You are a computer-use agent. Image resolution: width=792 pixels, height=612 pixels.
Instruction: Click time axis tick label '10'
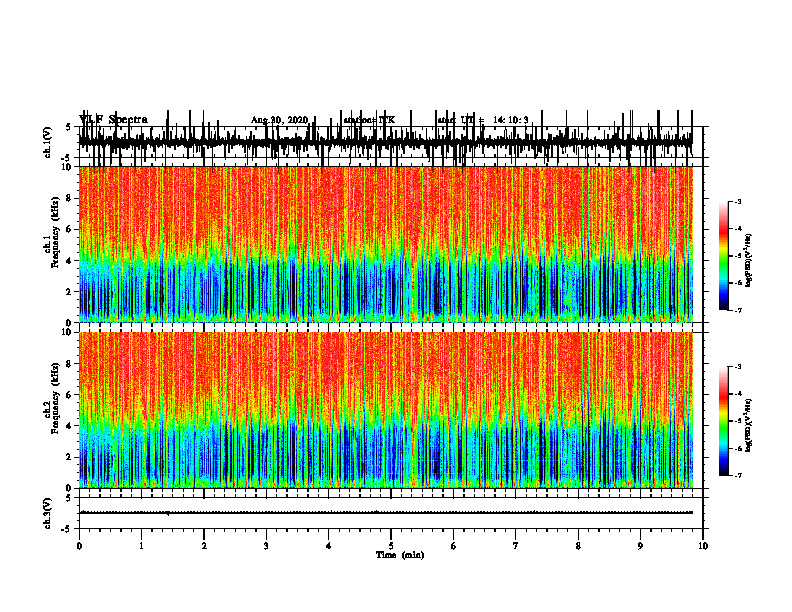pos(703,546)
